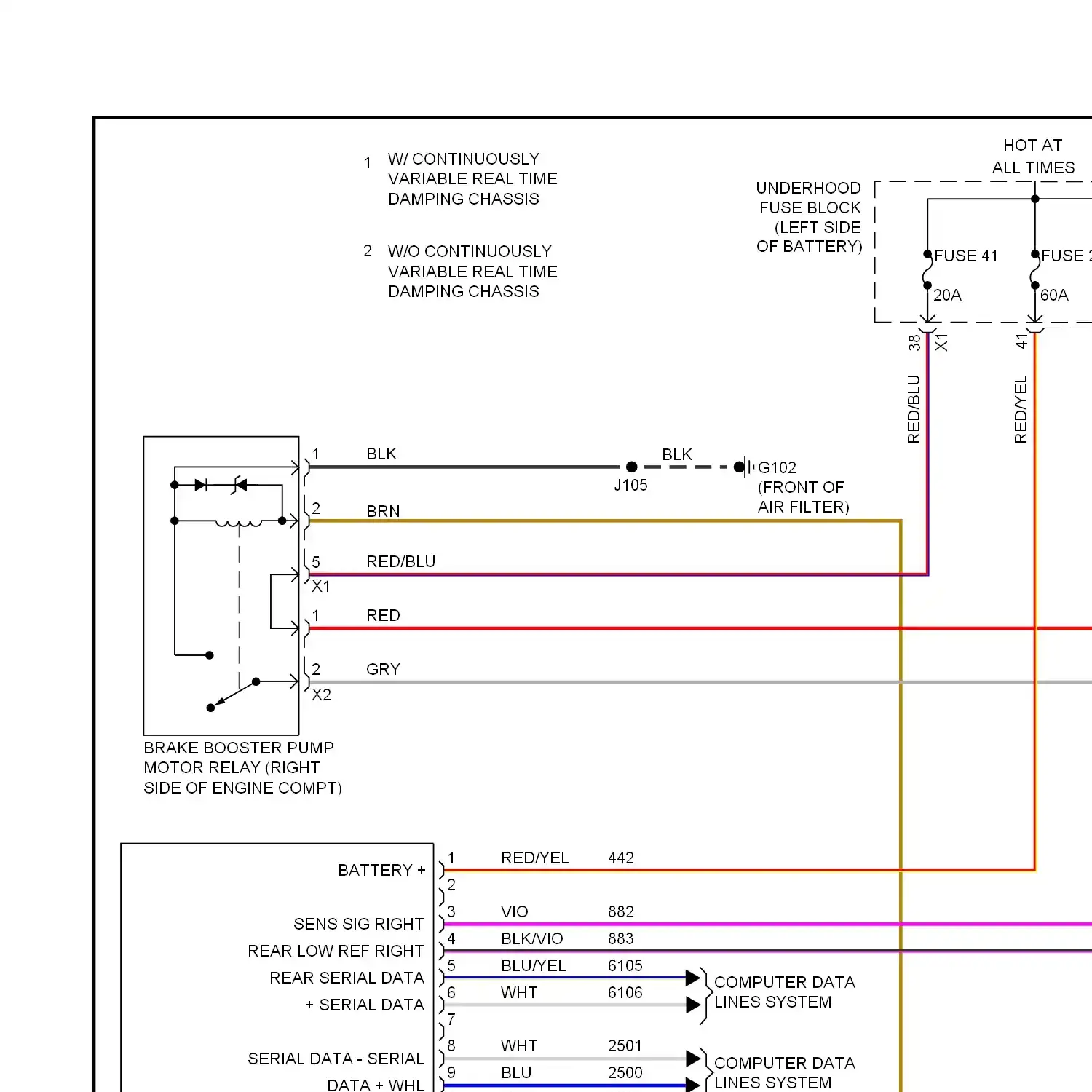The image size is (1092, 1092).
Task: Click the "RED/YEL" label beside circuit 442
Action: 534,858
